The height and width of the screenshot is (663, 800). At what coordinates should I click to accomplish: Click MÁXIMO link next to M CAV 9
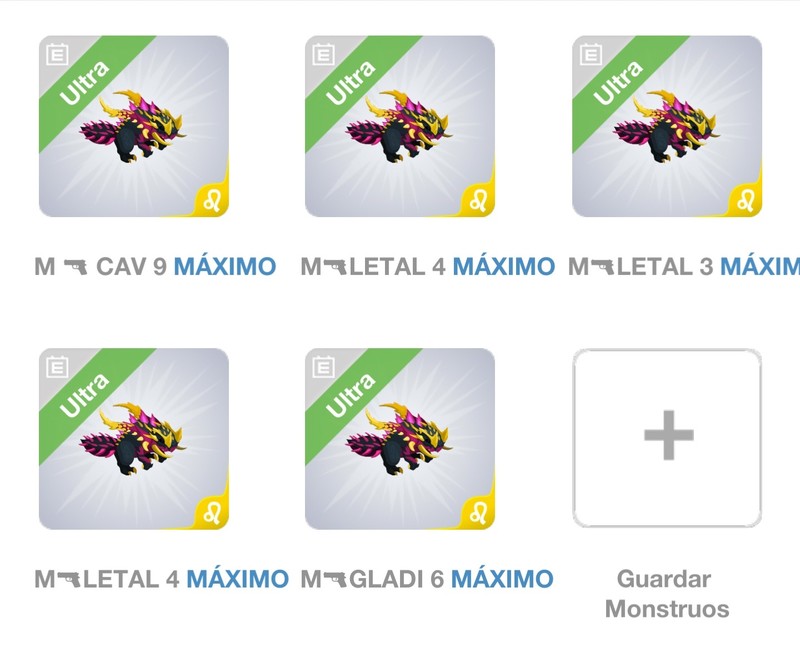(225, 266)
